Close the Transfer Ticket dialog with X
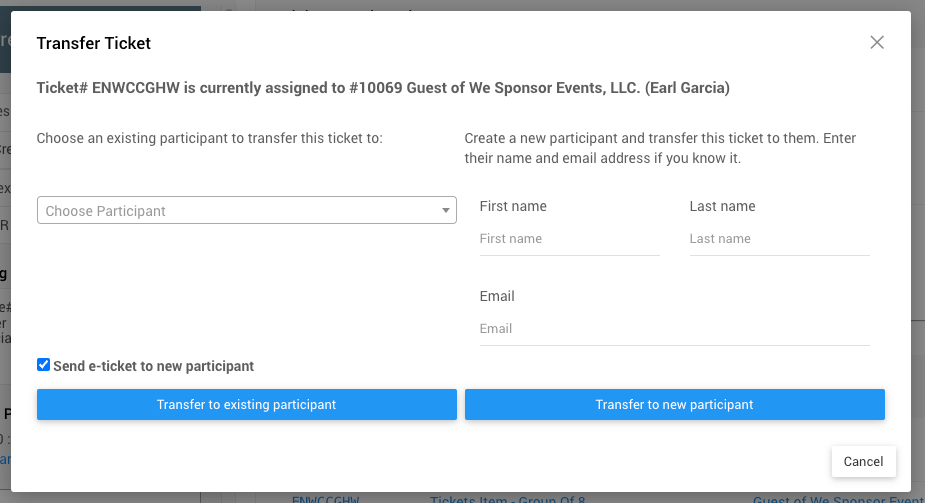 coord(877,42)
